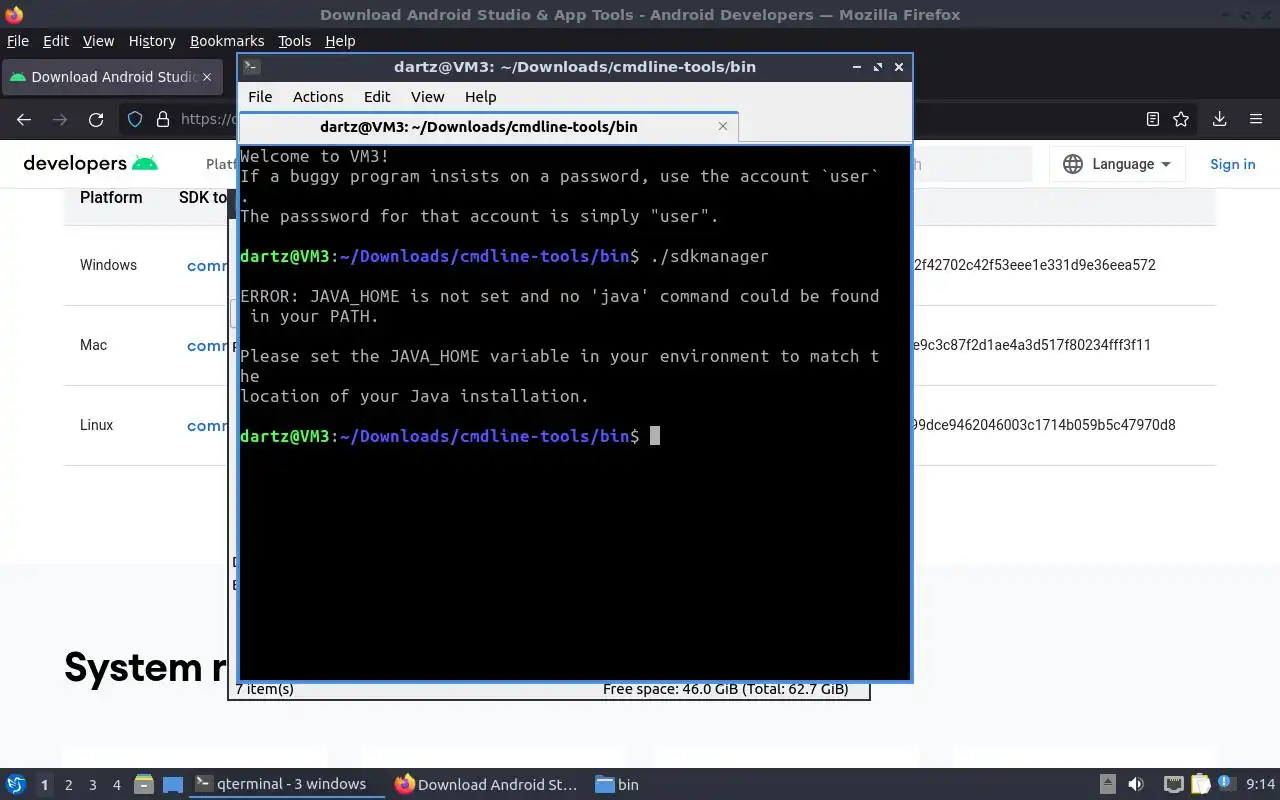Image resolution: width=1280 pixels, height=800 pixels.
Task: Click the Firefox forward arrow
Action: tap(60, 119)
